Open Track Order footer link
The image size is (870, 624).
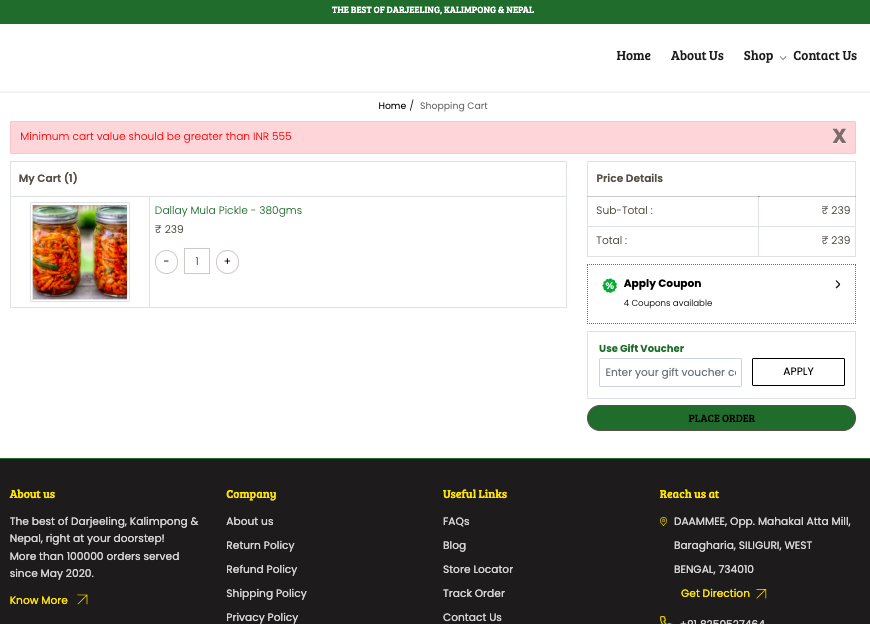(473, 593)
